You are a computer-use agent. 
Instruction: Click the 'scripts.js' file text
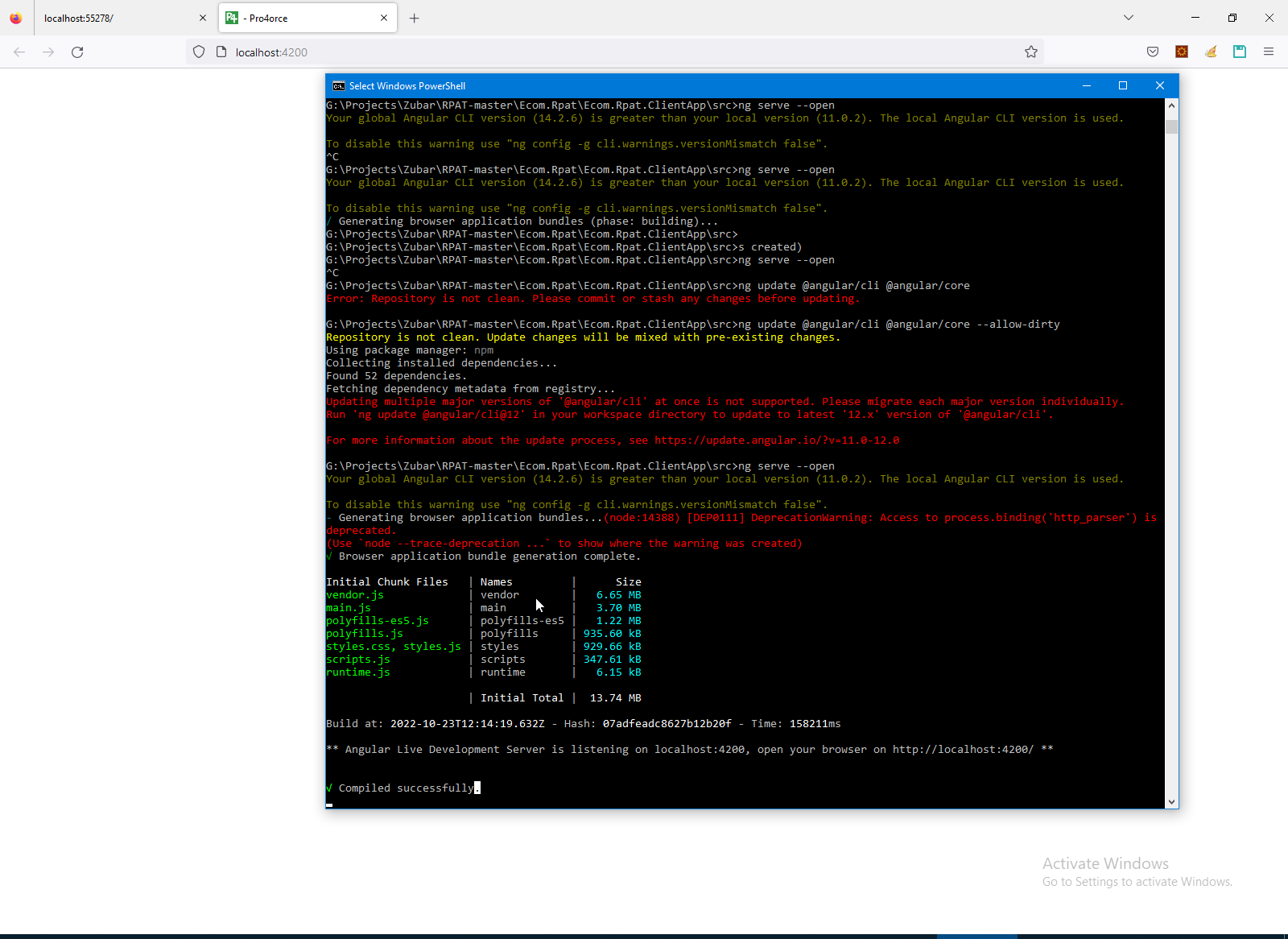[x=358, y=660]
